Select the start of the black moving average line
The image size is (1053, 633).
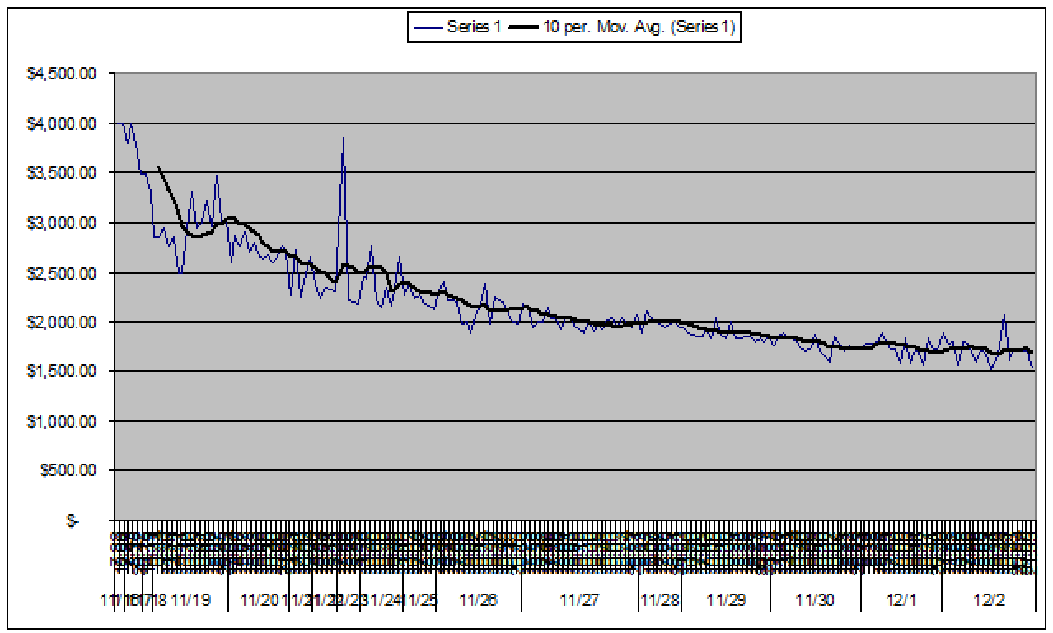pos(159,167)
